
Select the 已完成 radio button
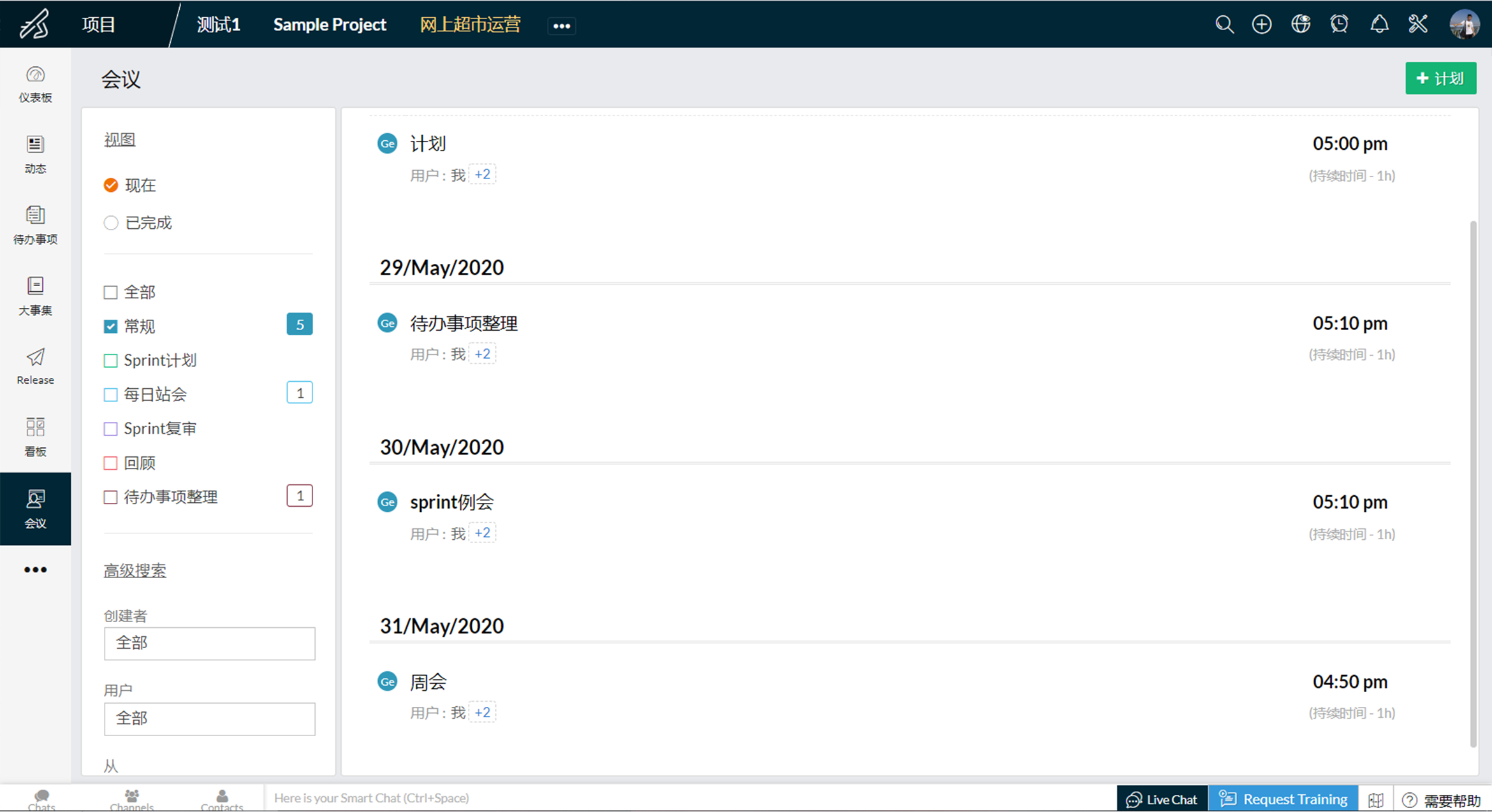(111, 223)
